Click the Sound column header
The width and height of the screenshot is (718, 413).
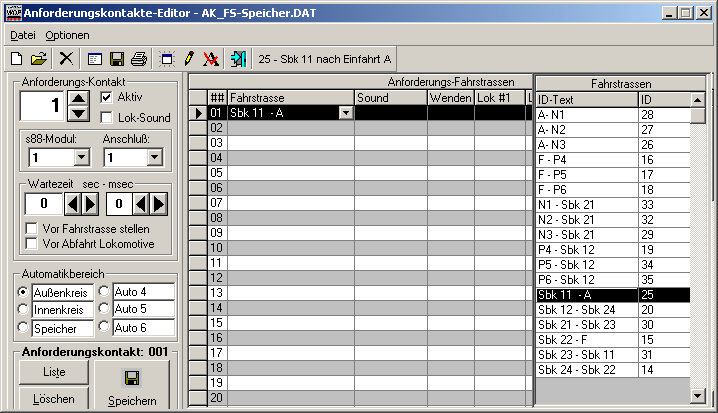click(391, 98)
